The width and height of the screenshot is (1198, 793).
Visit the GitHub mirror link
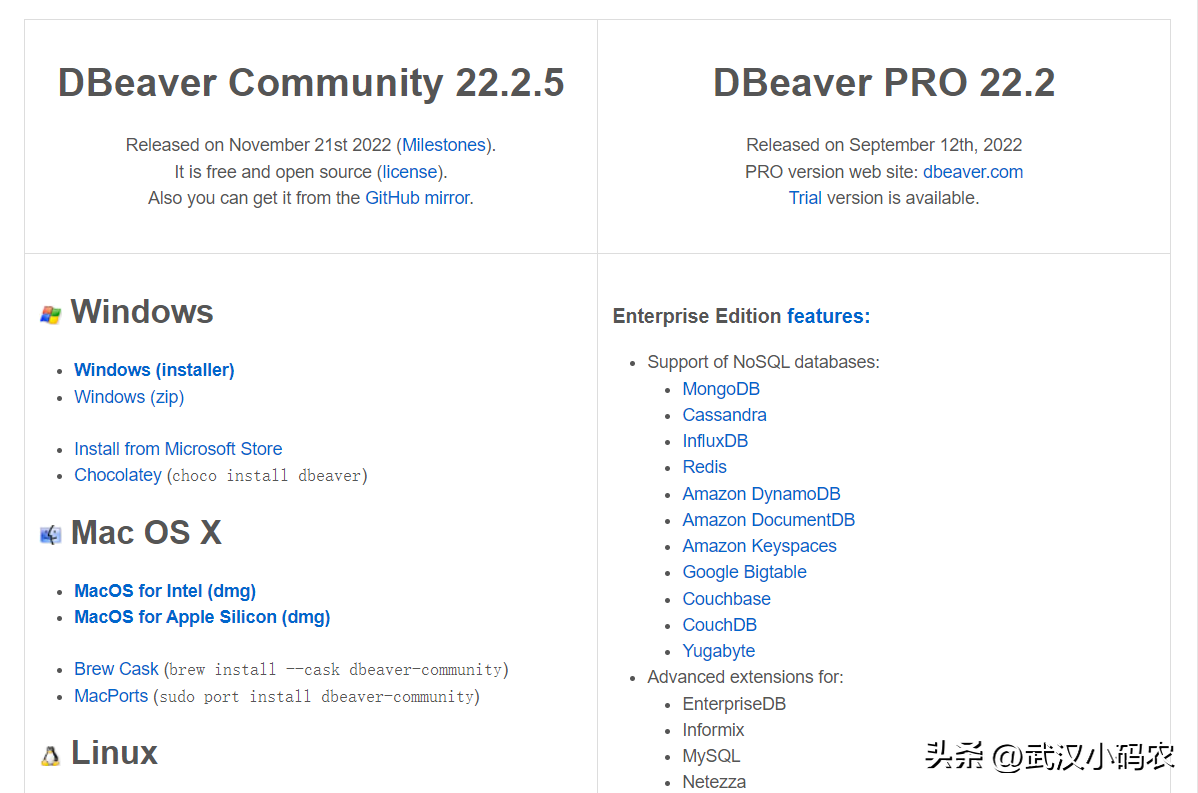tap(417, 198)
